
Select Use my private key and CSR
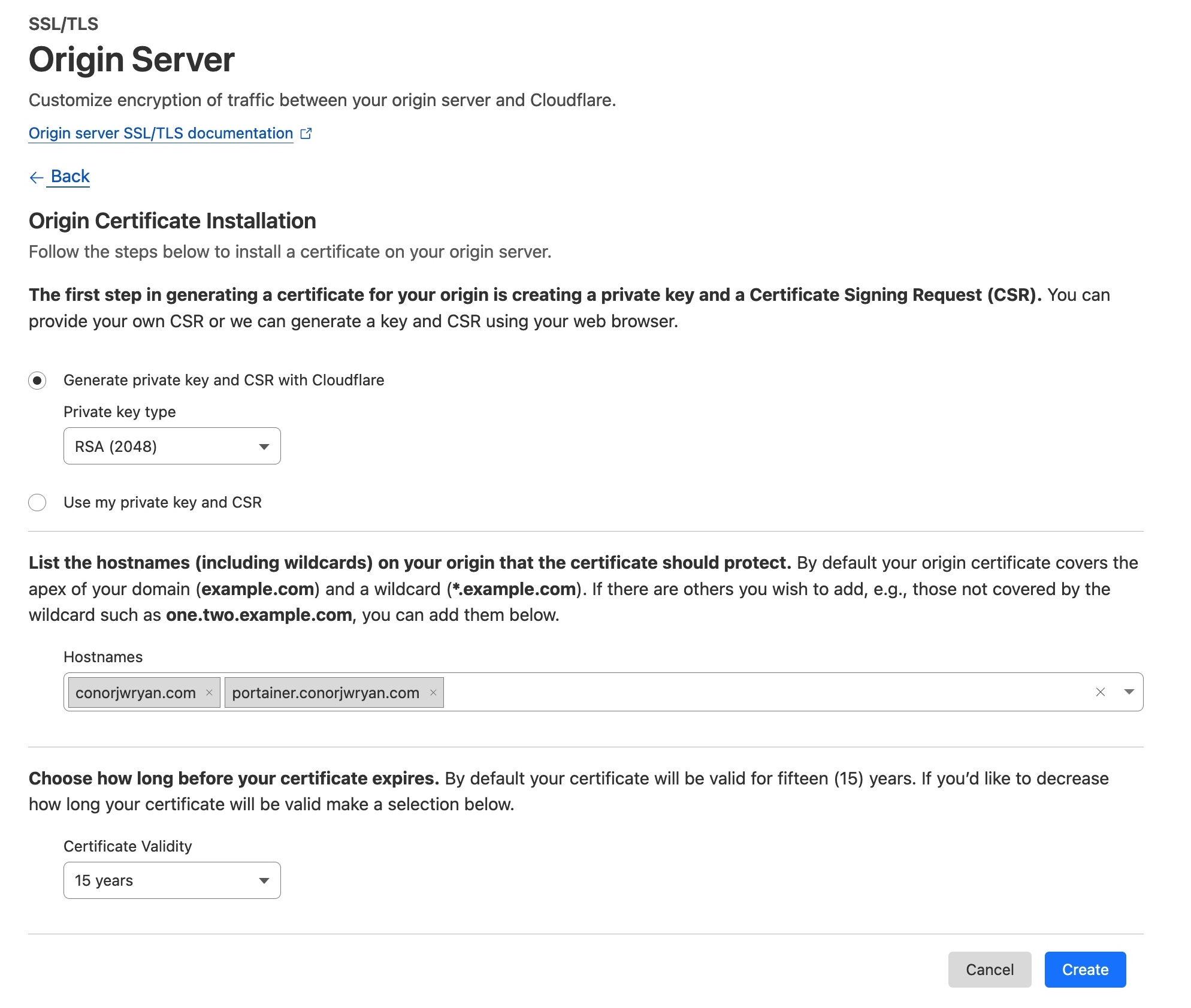[37, 503]
